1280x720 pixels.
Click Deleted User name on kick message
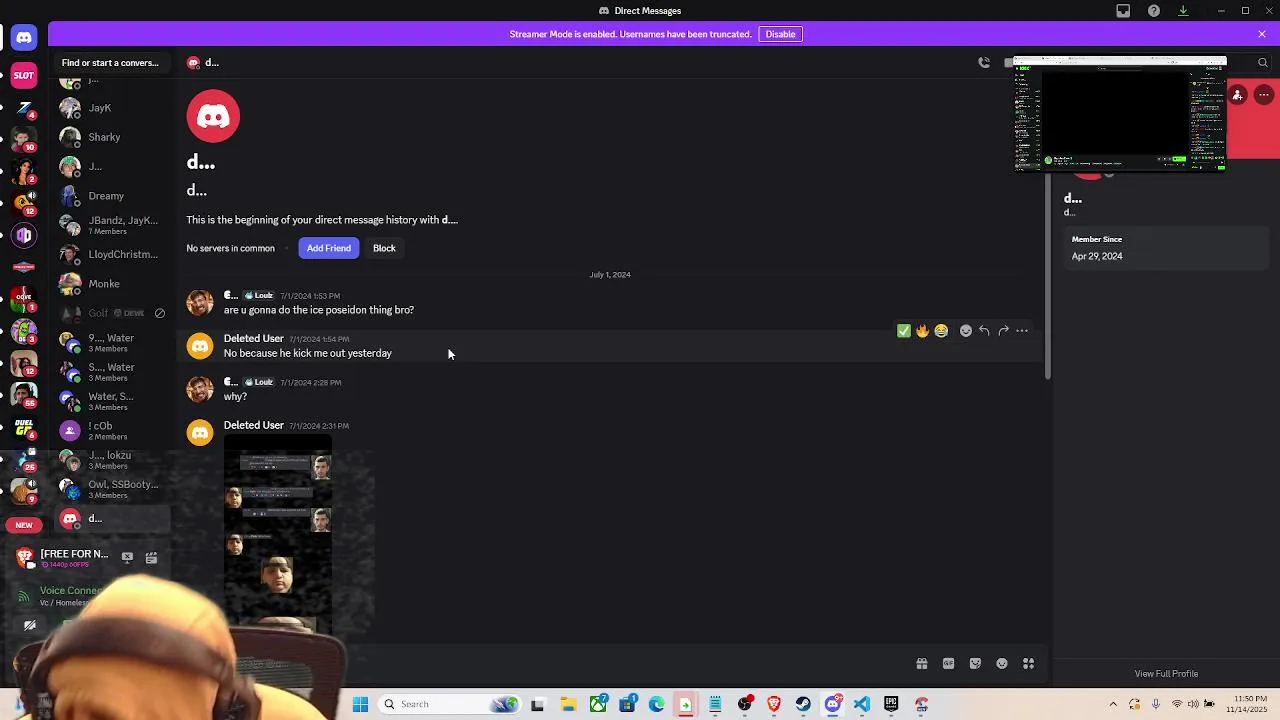click(x=253, y=339)
